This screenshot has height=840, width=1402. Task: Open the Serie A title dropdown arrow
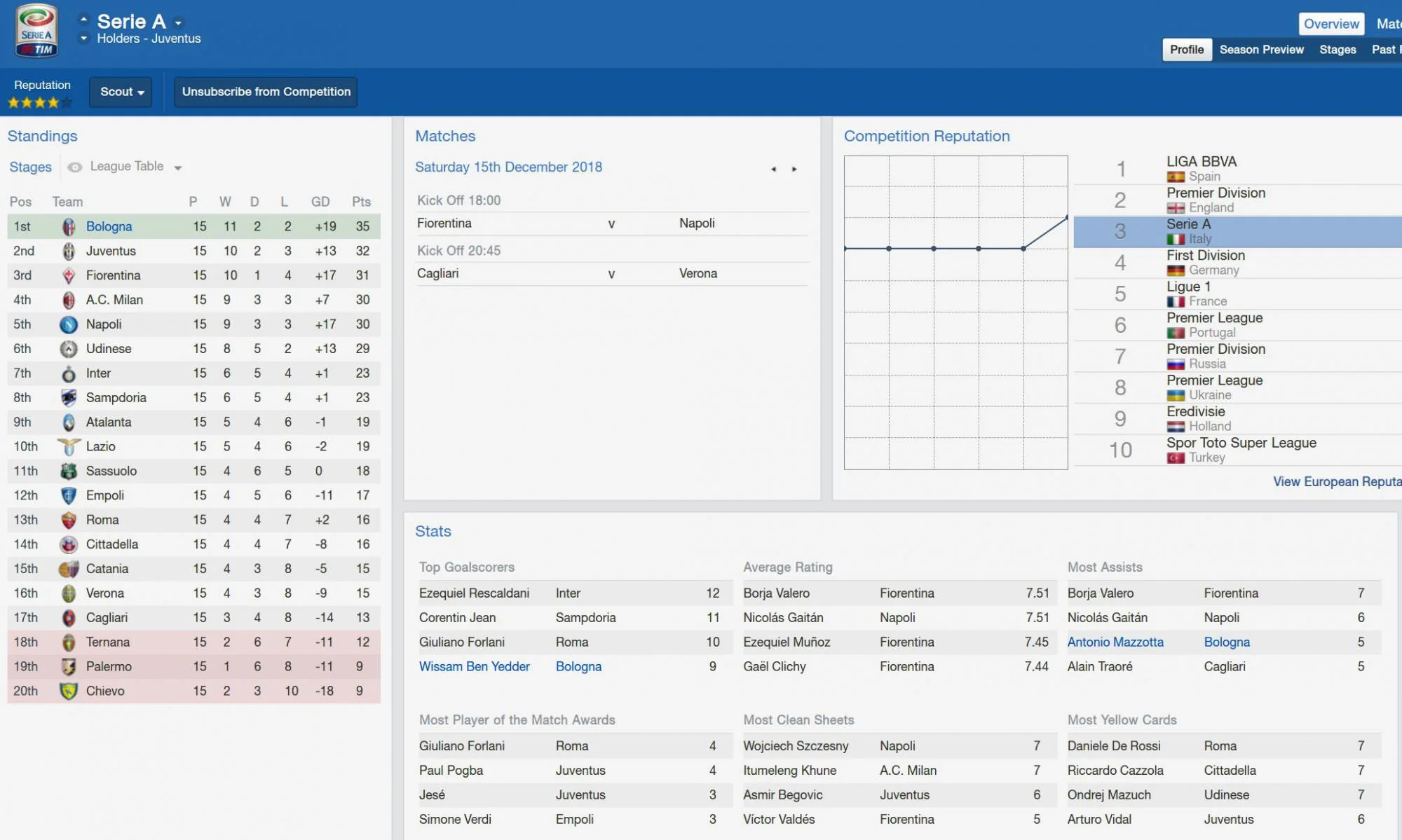(x=178, y=23)
